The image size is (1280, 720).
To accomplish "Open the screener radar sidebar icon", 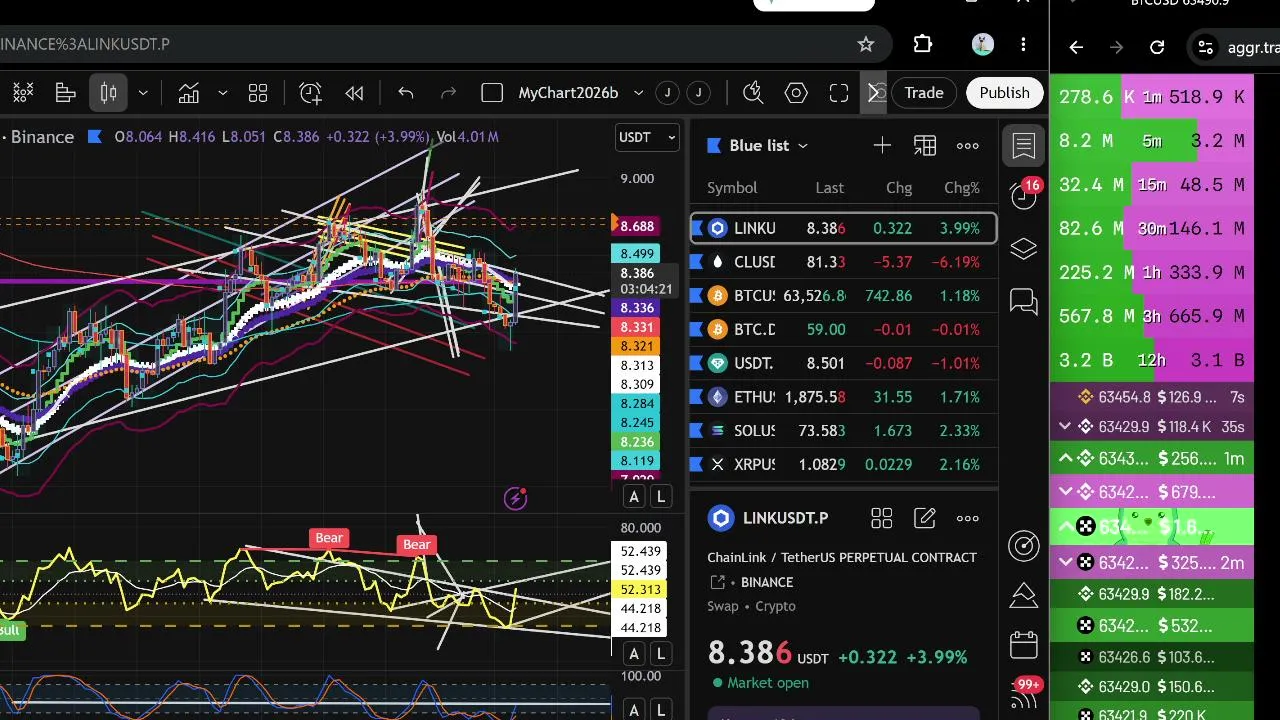I will point(1024,545).
